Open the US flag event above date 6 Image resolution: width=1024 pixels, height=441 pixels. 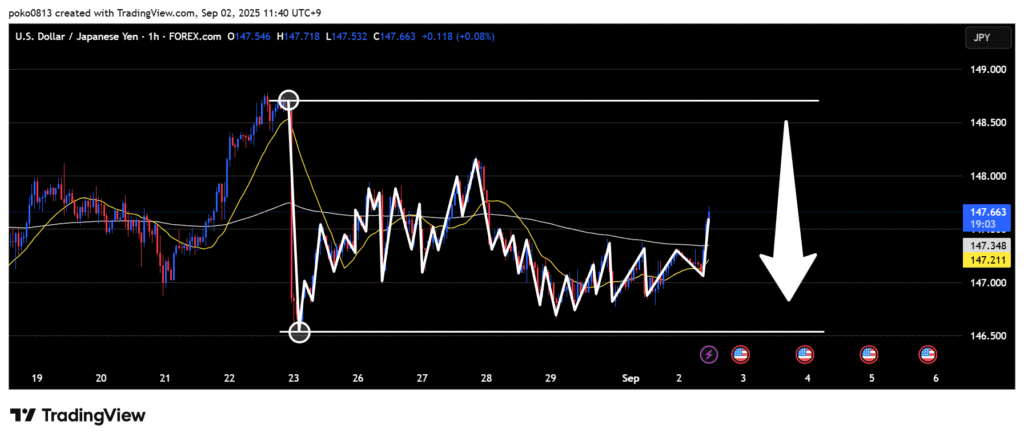click(x=928, y=354)
